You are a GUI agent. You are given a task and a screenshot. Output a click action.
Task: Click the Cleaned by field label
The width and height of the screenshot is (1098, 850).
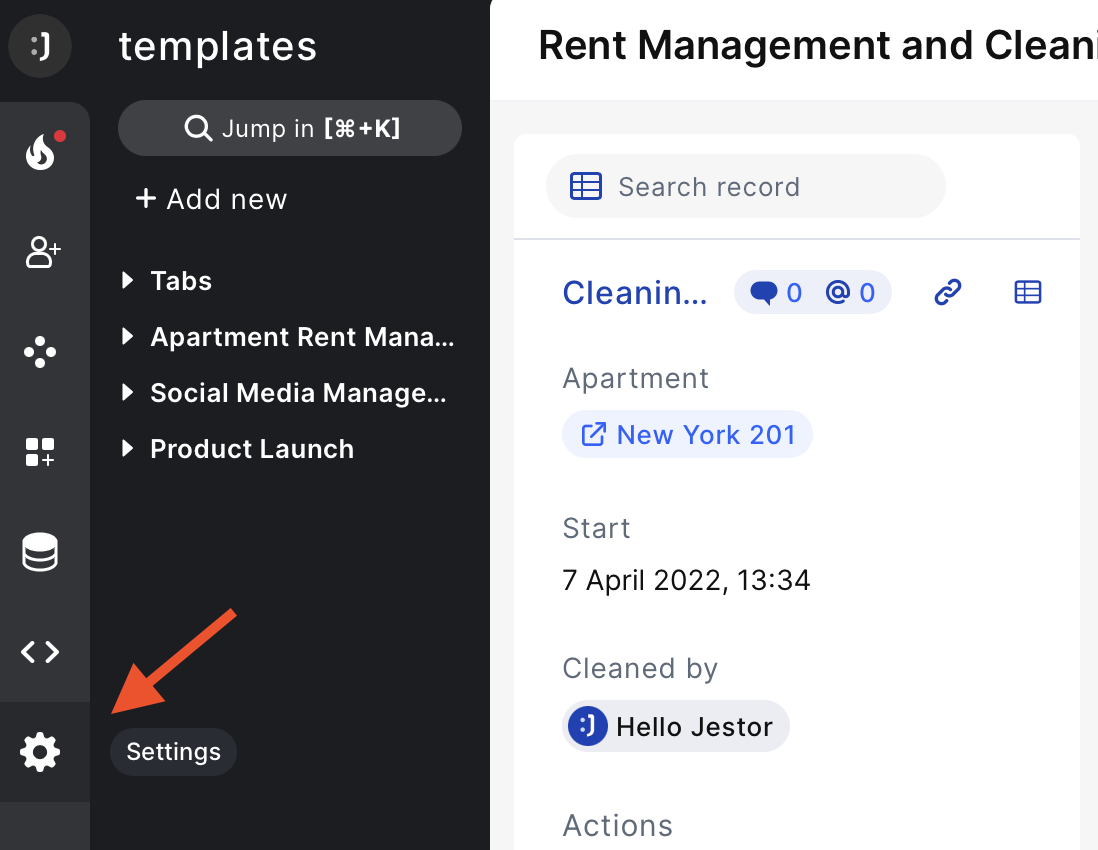point(640,668)
